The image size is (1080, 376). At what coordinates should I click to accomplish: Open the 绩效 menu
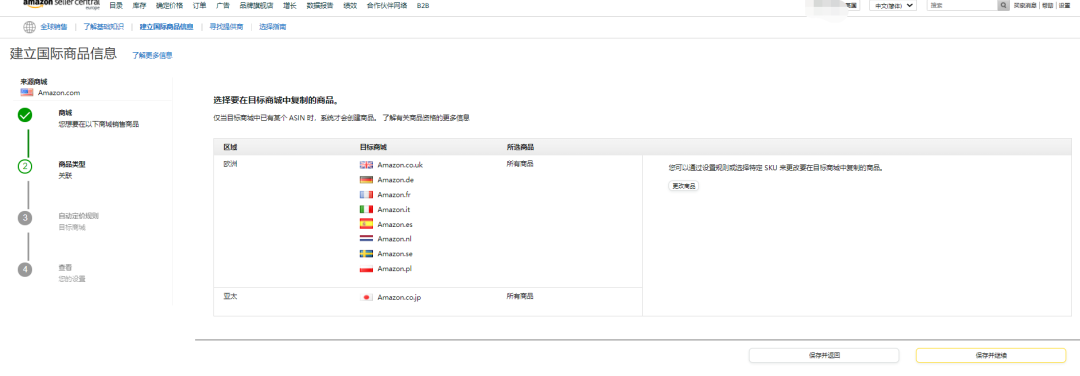click(x=350, y=6)
